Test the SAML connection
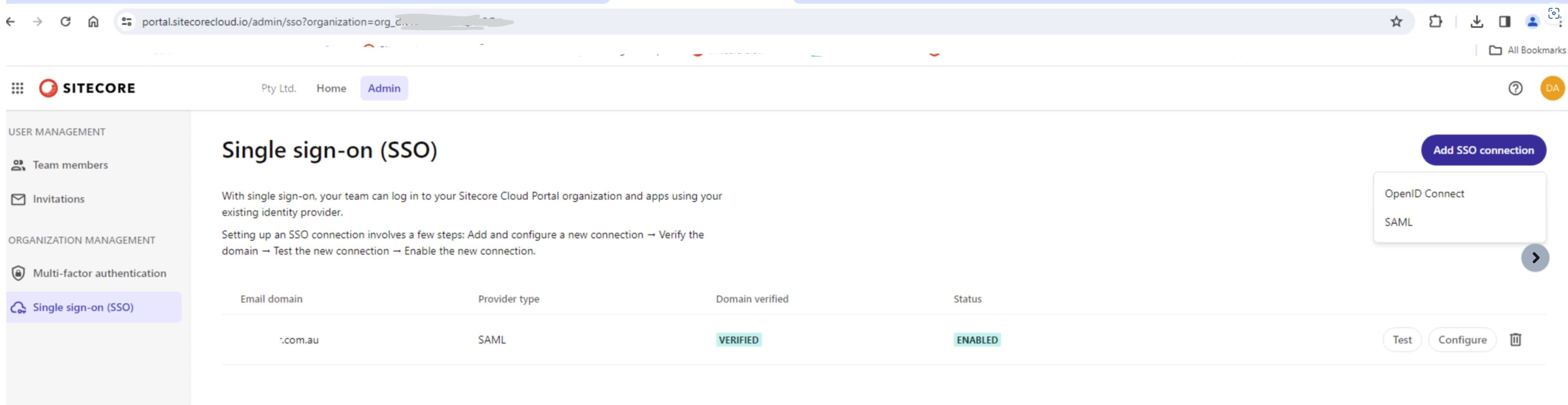This screenshot has height=405, width=1568. 1401,340
